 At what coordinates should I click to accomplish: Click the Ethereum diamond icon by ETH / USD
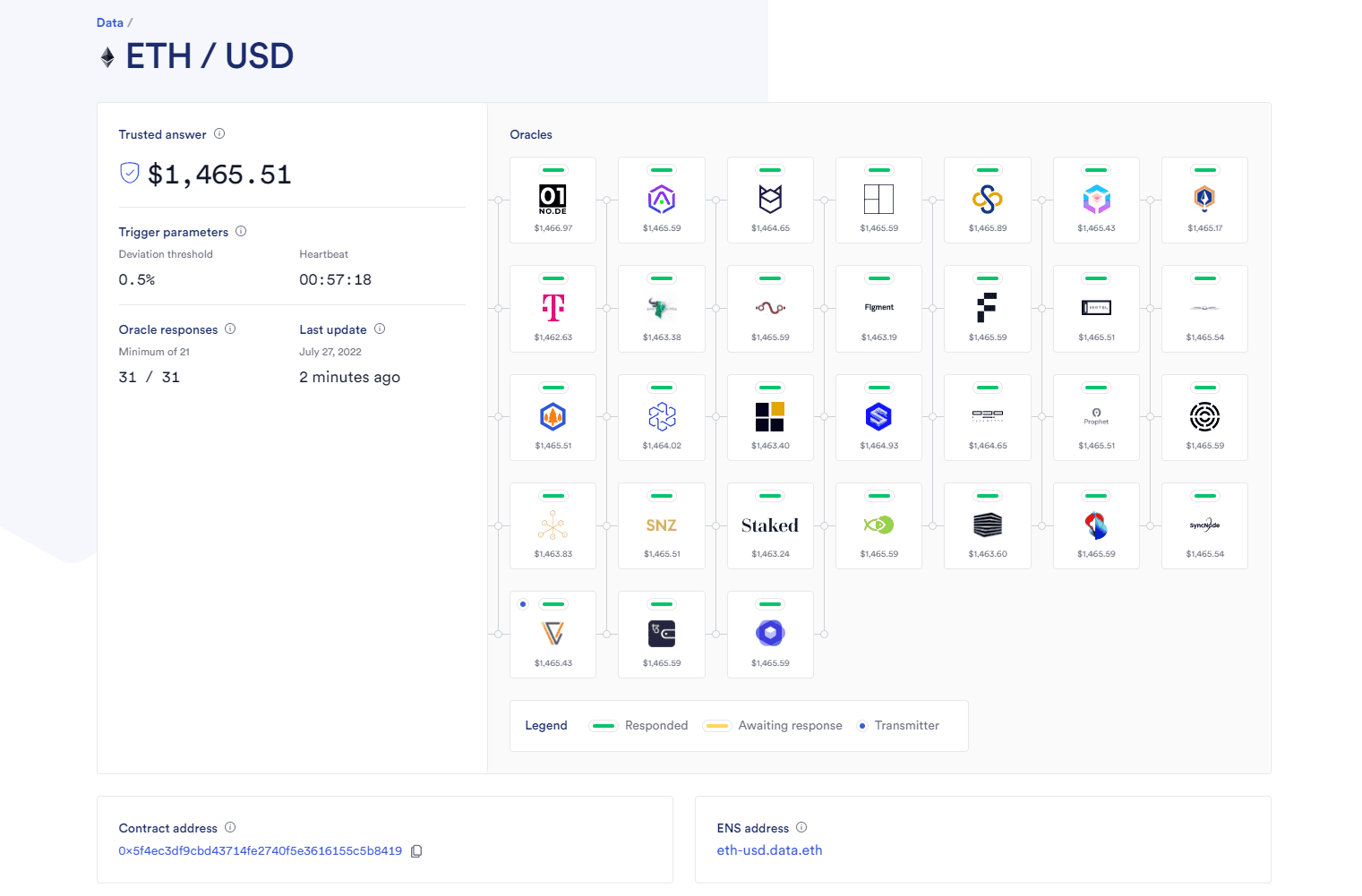pyautogui.click(x=107, y=58)
